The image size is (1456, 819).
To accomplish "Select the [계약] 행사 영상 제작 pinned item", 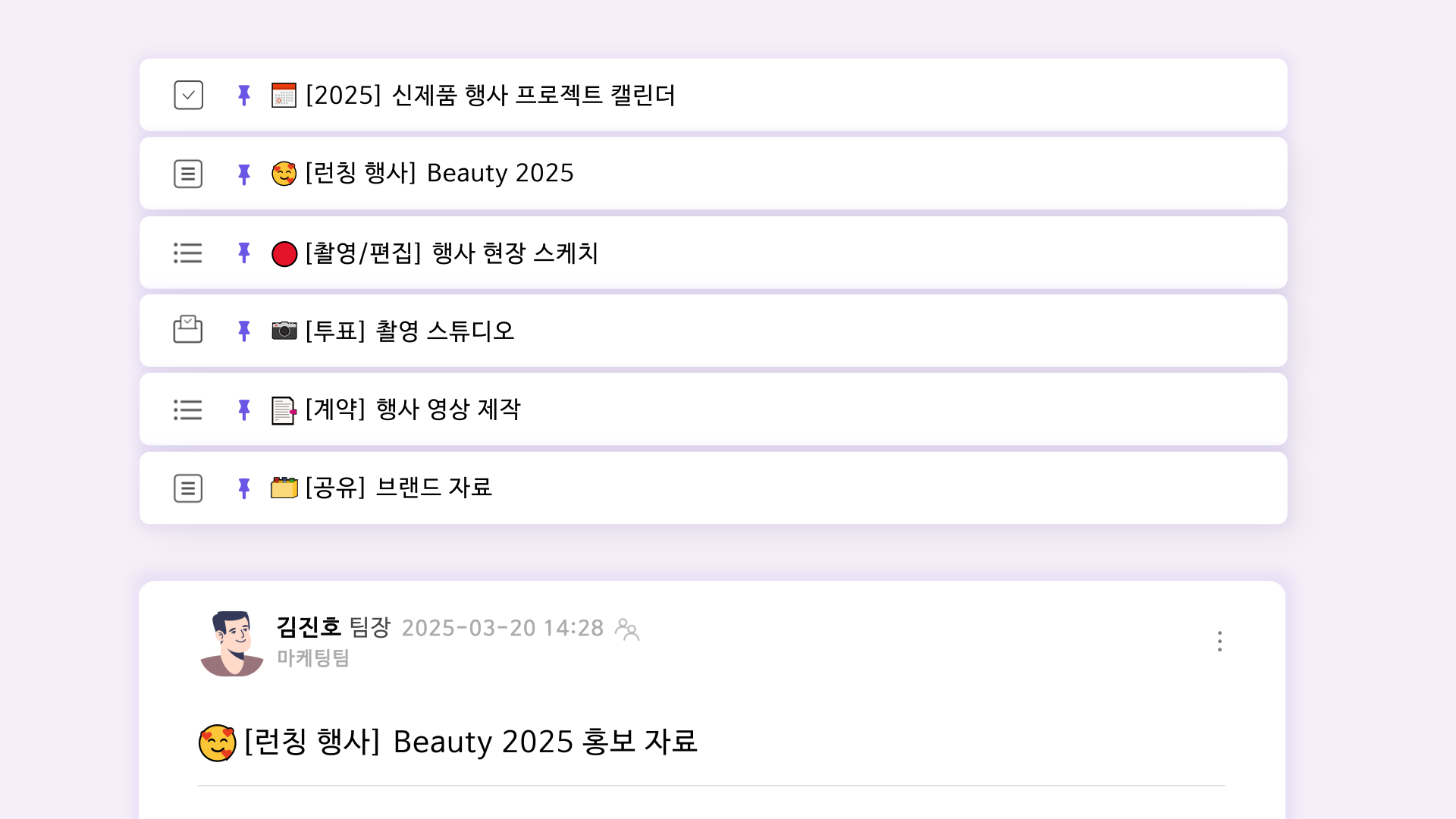I will (x=413, y=409).
